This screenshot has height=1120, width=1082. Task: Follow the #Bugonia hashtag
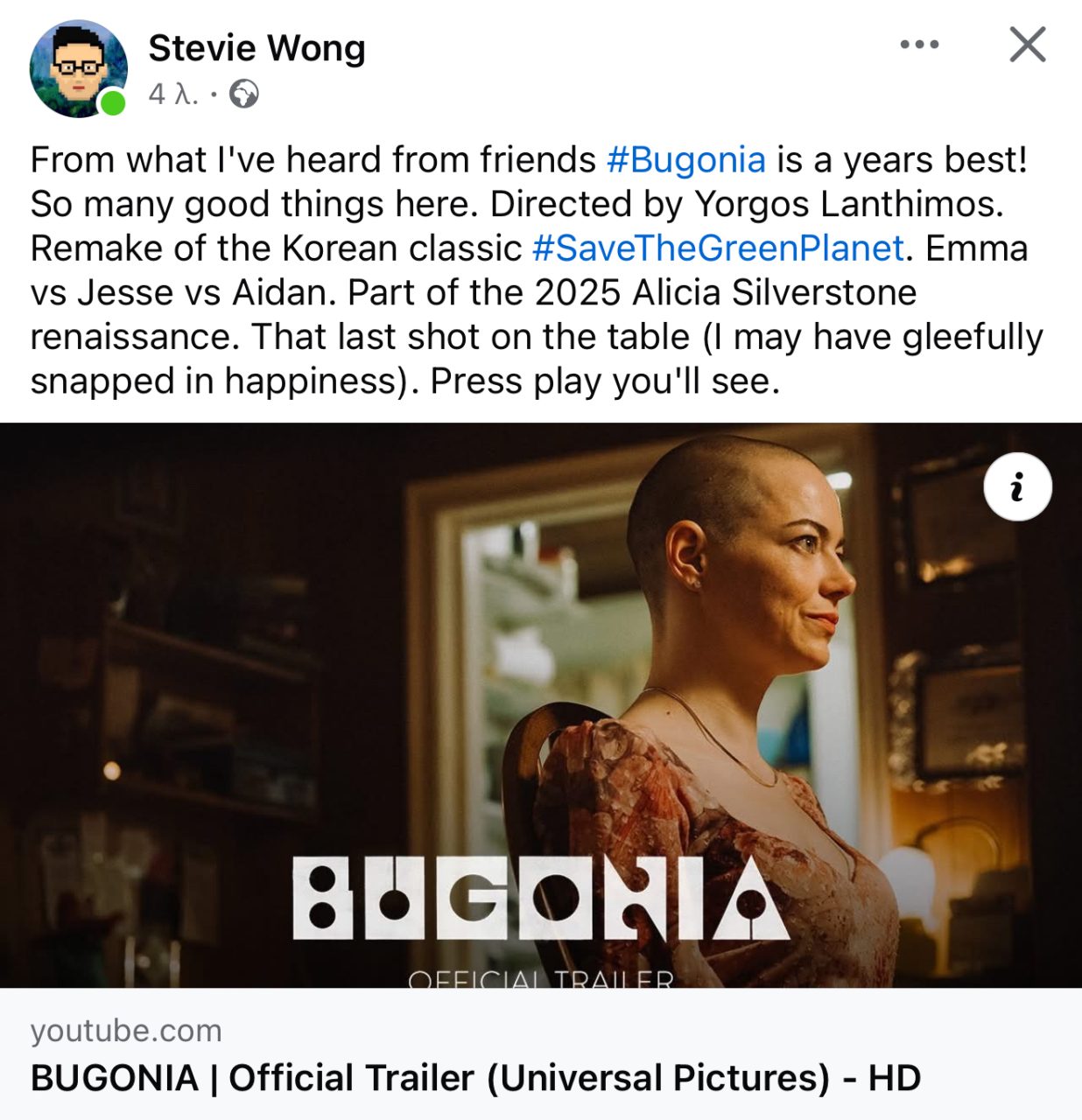point(686,160)
